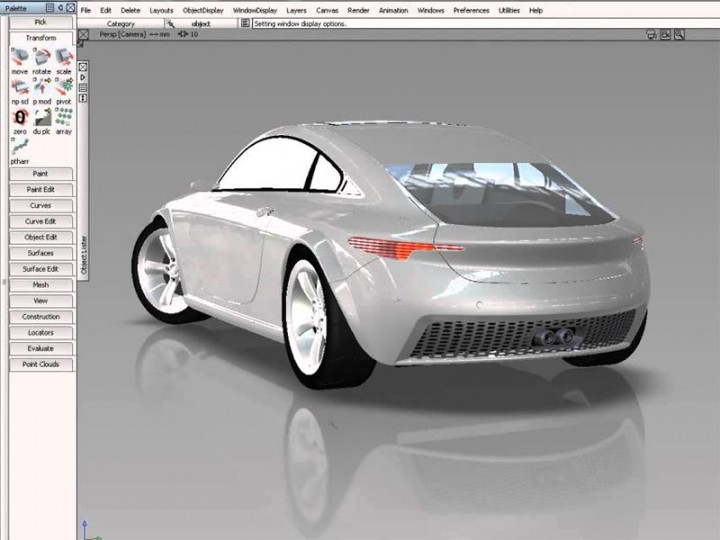The height and width of the screenshot is (540, 720).
Task: Click the prompt line showing 'Setting window display options.'
Action: (485, 23)
